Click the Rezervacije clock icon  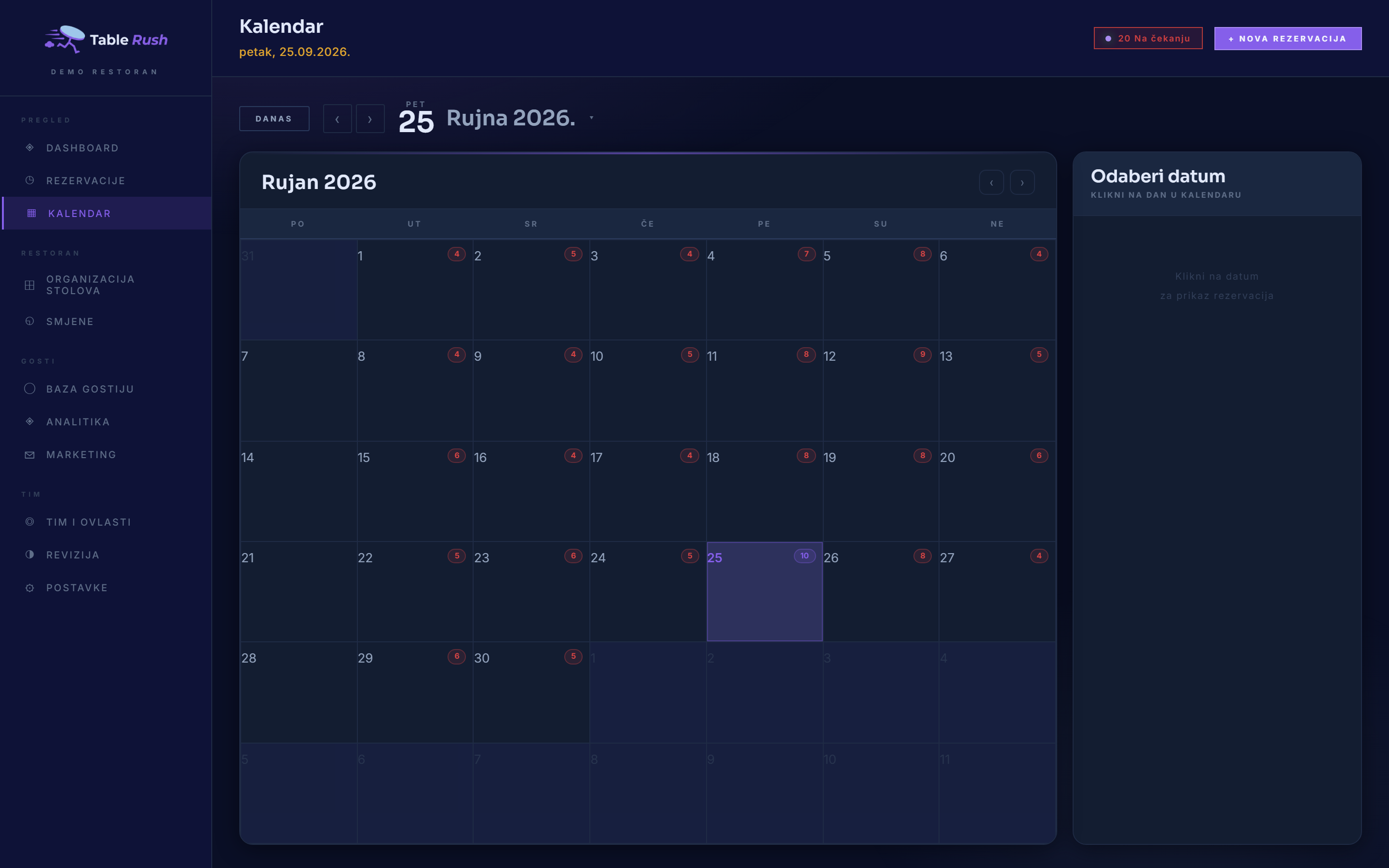30,180
